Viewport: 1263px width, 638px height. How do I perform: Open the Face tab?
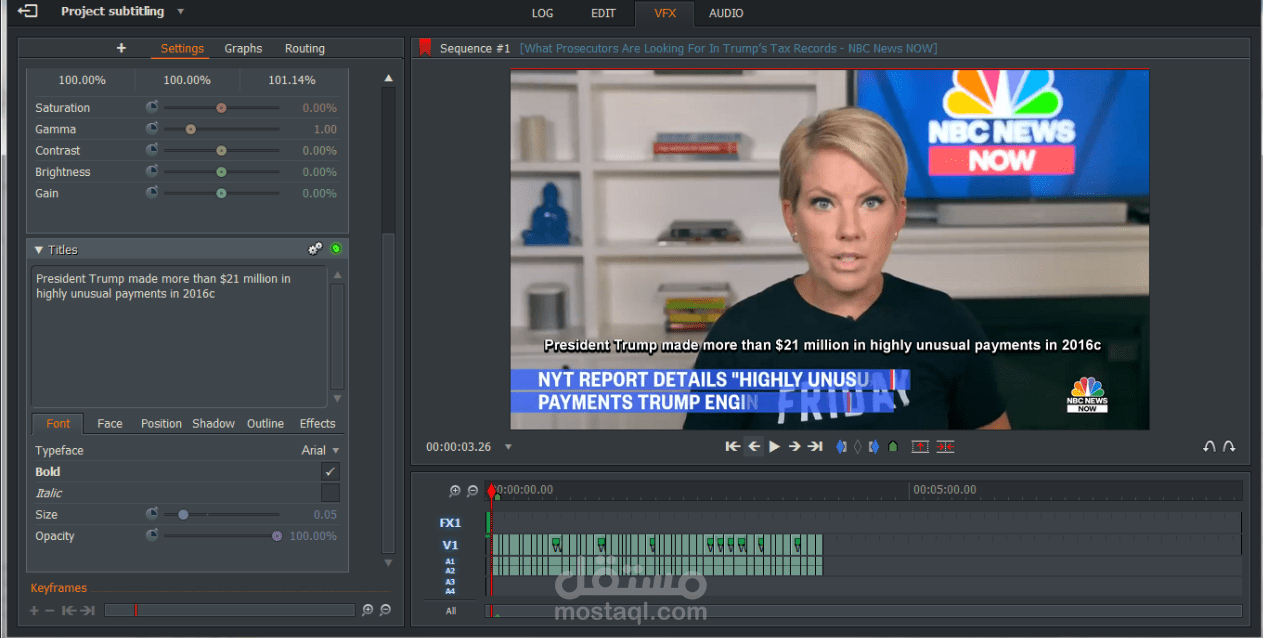tap(110, 424)
